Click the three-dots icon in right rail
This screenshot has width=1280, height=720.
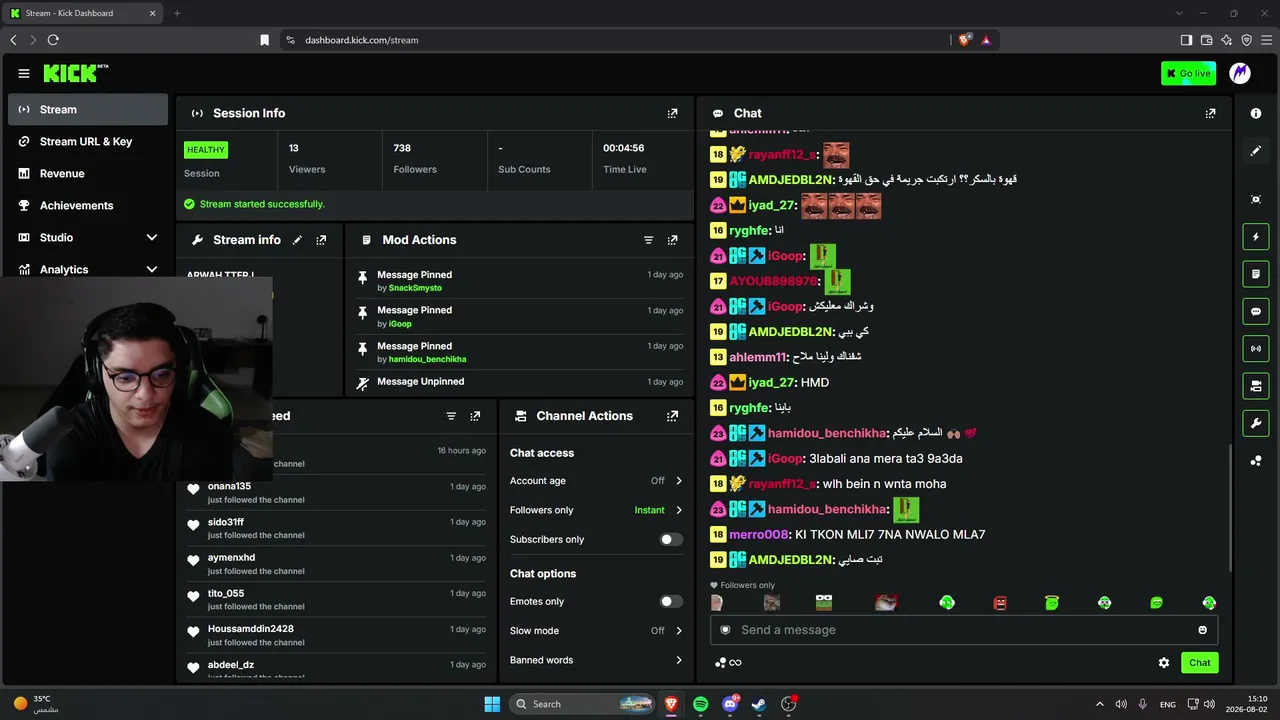pos(1256,461)
